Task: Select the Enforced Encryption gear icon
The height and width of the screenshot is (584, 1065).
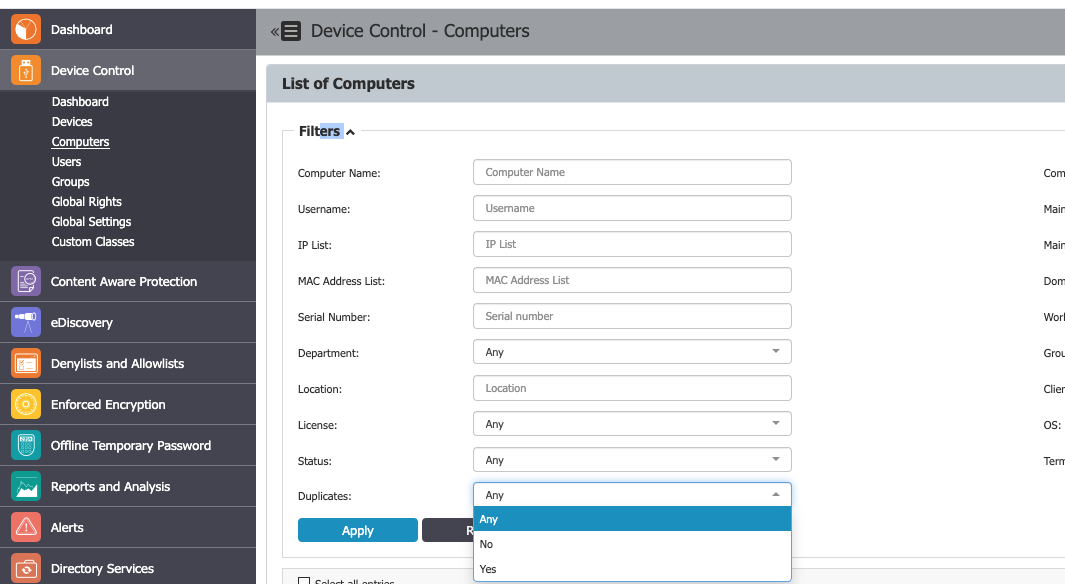Action: [x=24, y=404]
